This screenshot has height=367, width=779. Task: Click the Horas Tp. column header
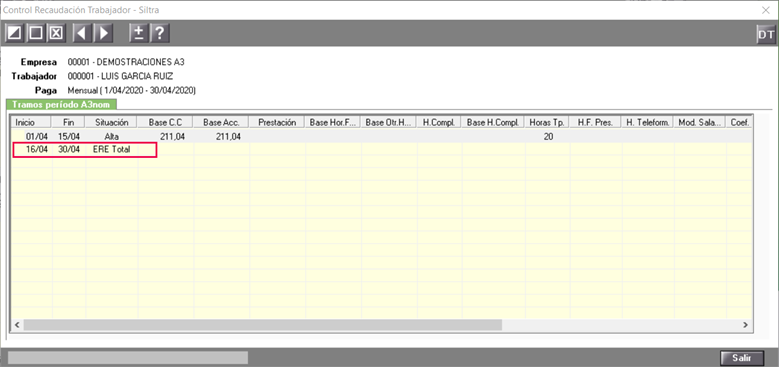(547, 122)
